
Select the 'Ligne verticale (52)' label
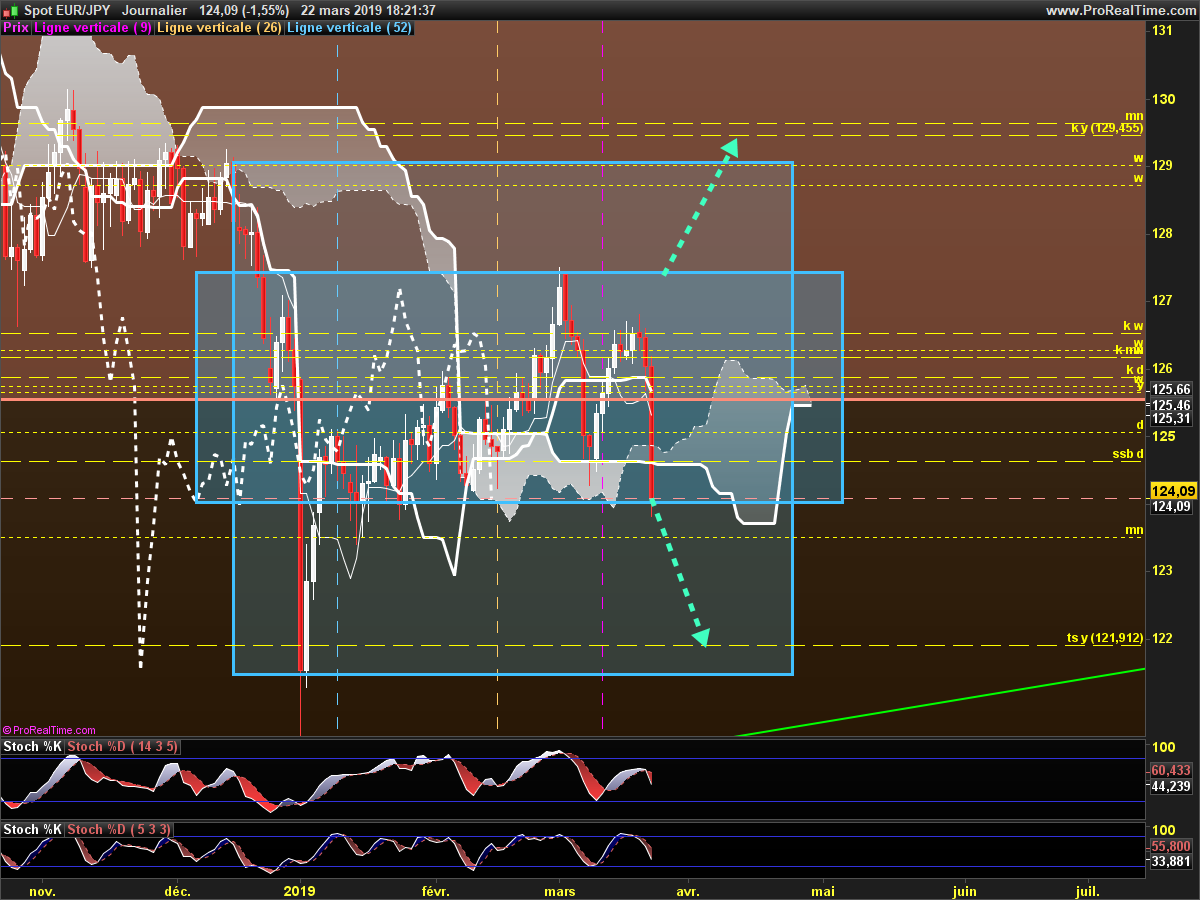[349, 28]
